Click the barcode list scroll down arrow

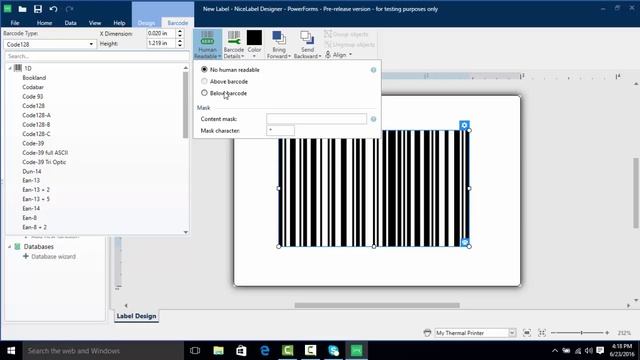click(x=186, y=232)
